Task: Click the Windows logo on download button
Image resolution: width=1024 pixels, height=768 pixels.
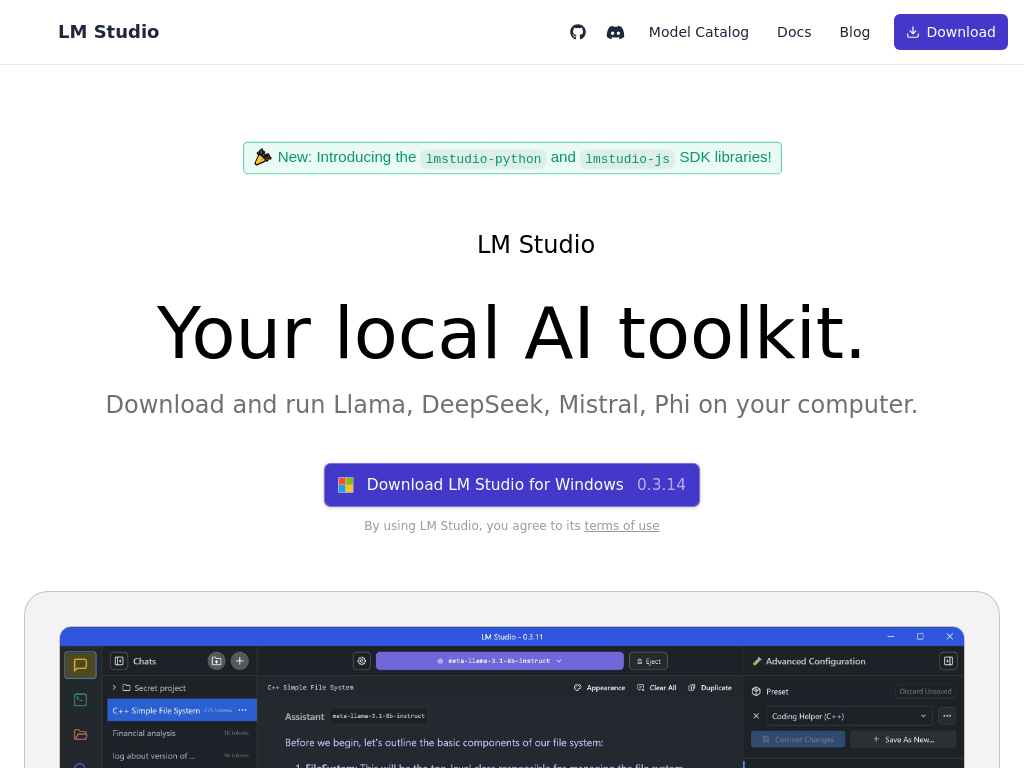Action: pyautogui.click(x=345, y=485)
